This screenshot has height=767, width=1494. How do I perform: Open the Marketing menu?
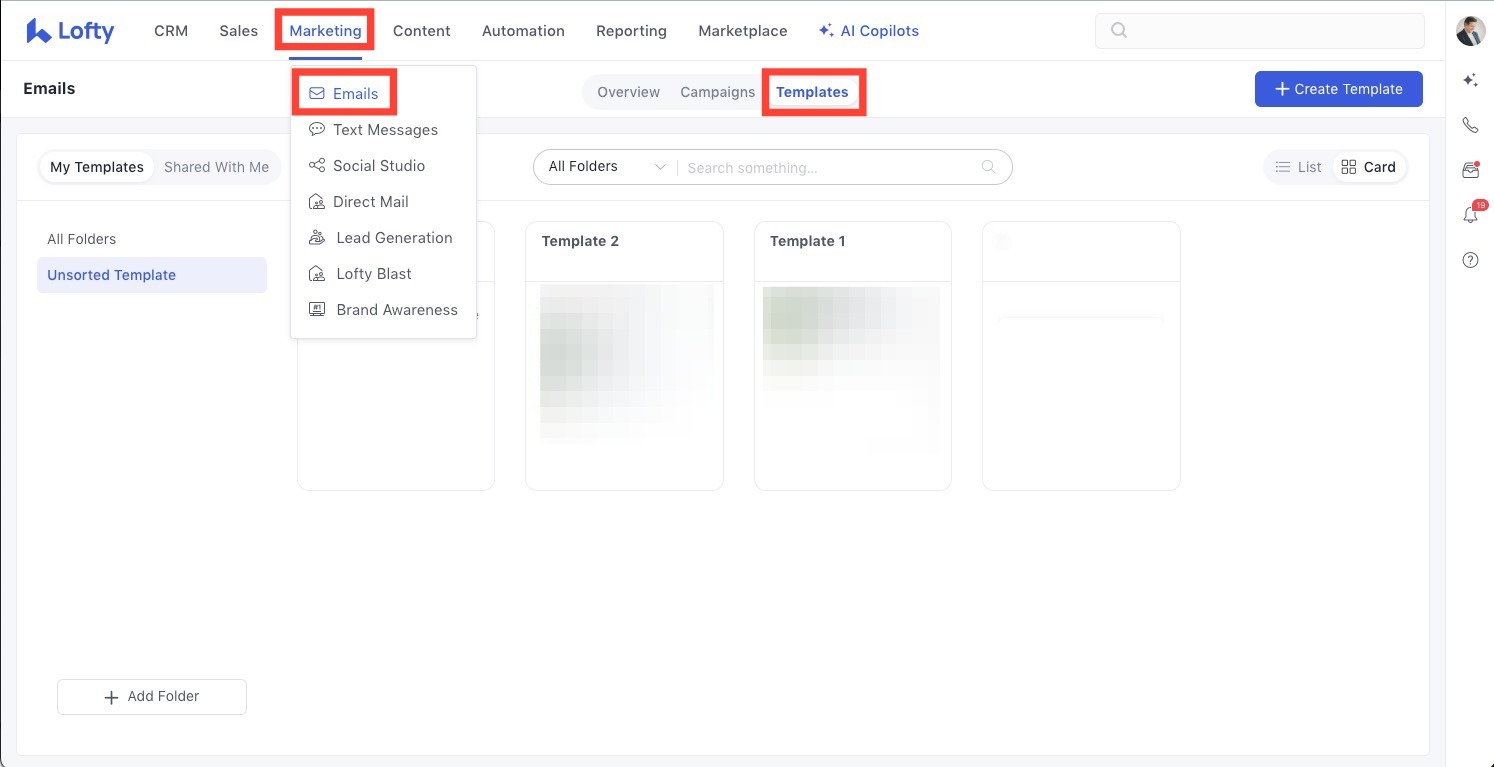pyautogui.click(x=325, y=31)
